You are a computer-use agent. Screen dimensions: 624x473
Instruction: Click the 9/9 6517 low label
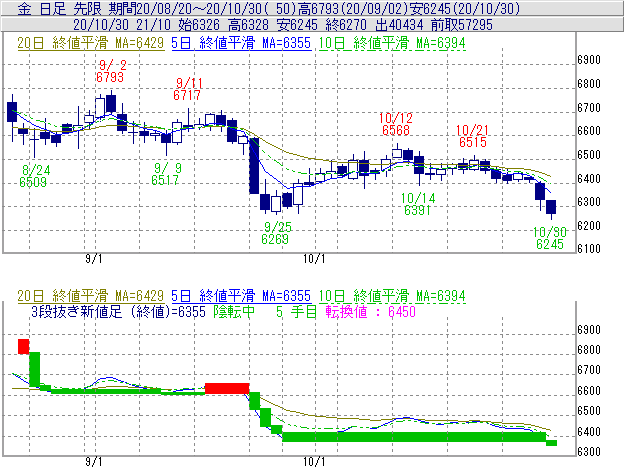pos(166,174)
